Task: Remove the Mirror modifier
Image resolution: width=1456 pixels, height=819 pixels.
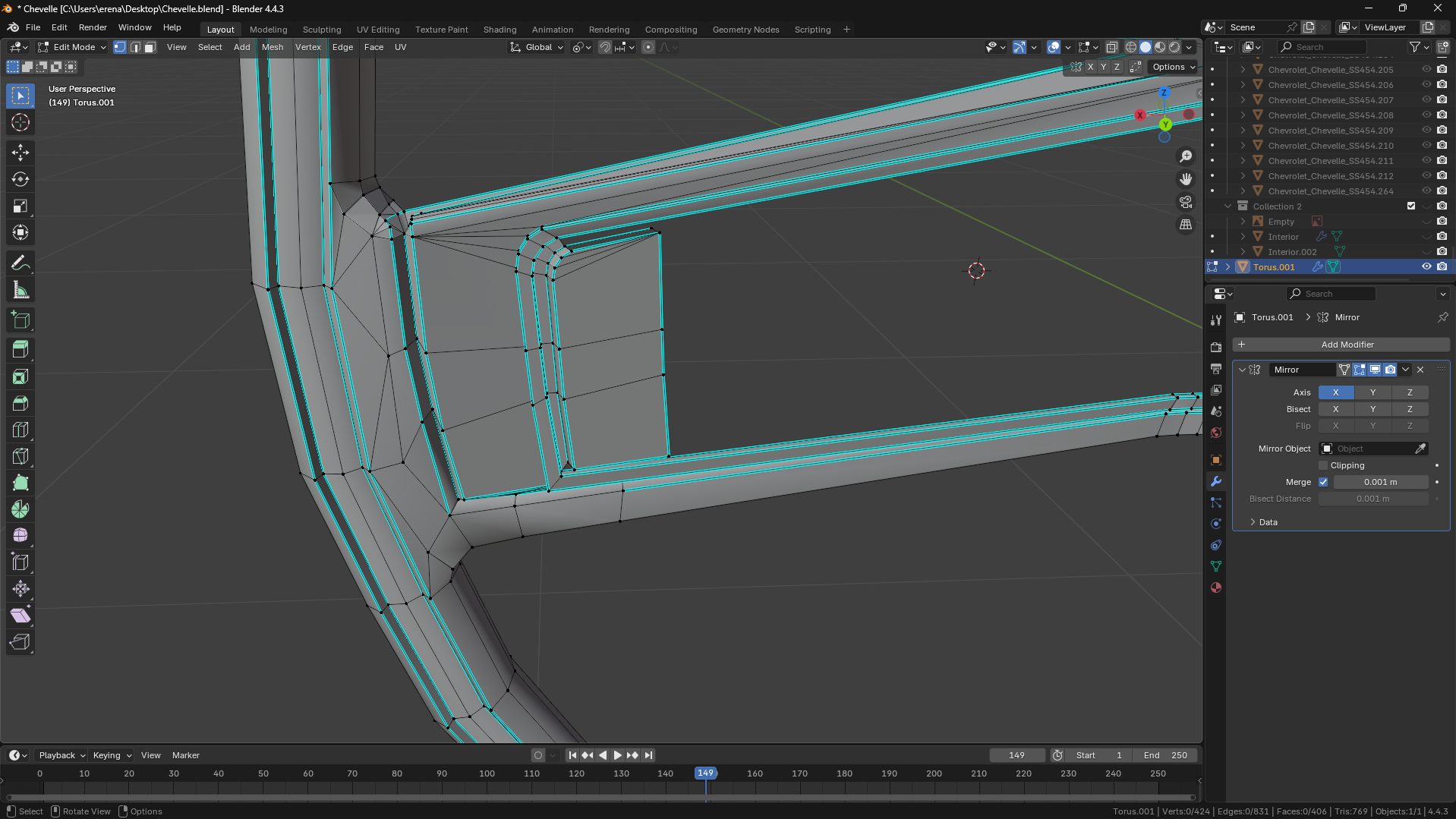Action: pos(1420,370)
